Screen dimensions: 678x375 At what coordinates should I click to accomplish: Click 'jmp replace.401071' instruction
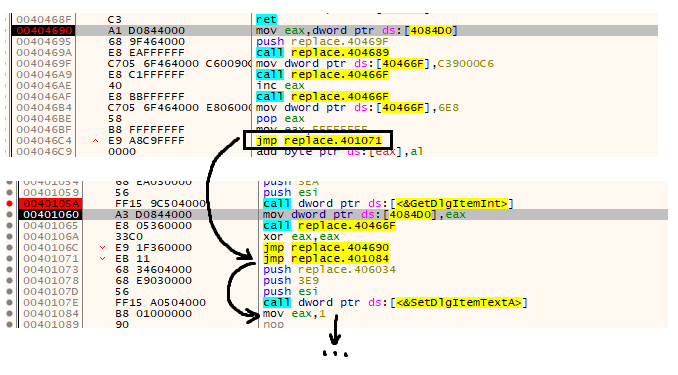(319, 141)
